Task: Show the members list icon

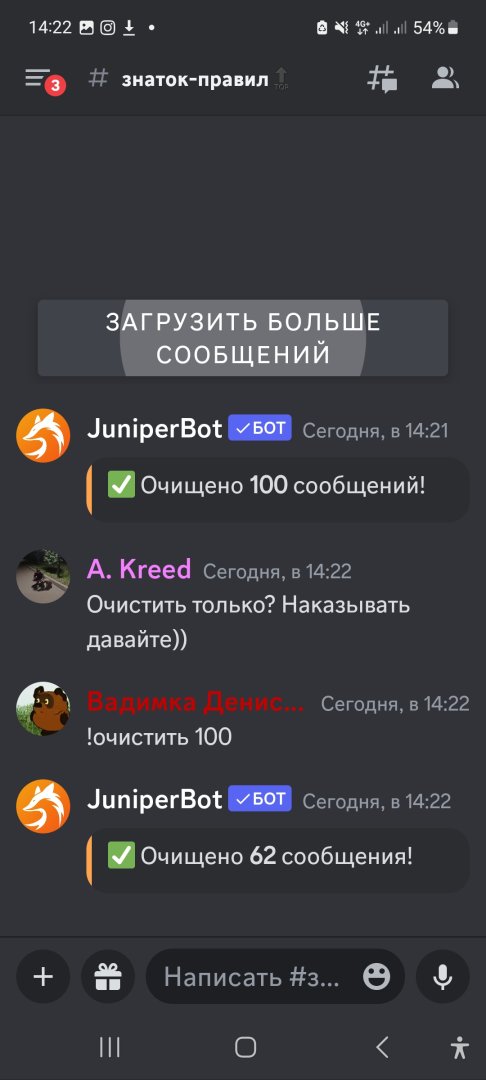Action: click(445, 79)
